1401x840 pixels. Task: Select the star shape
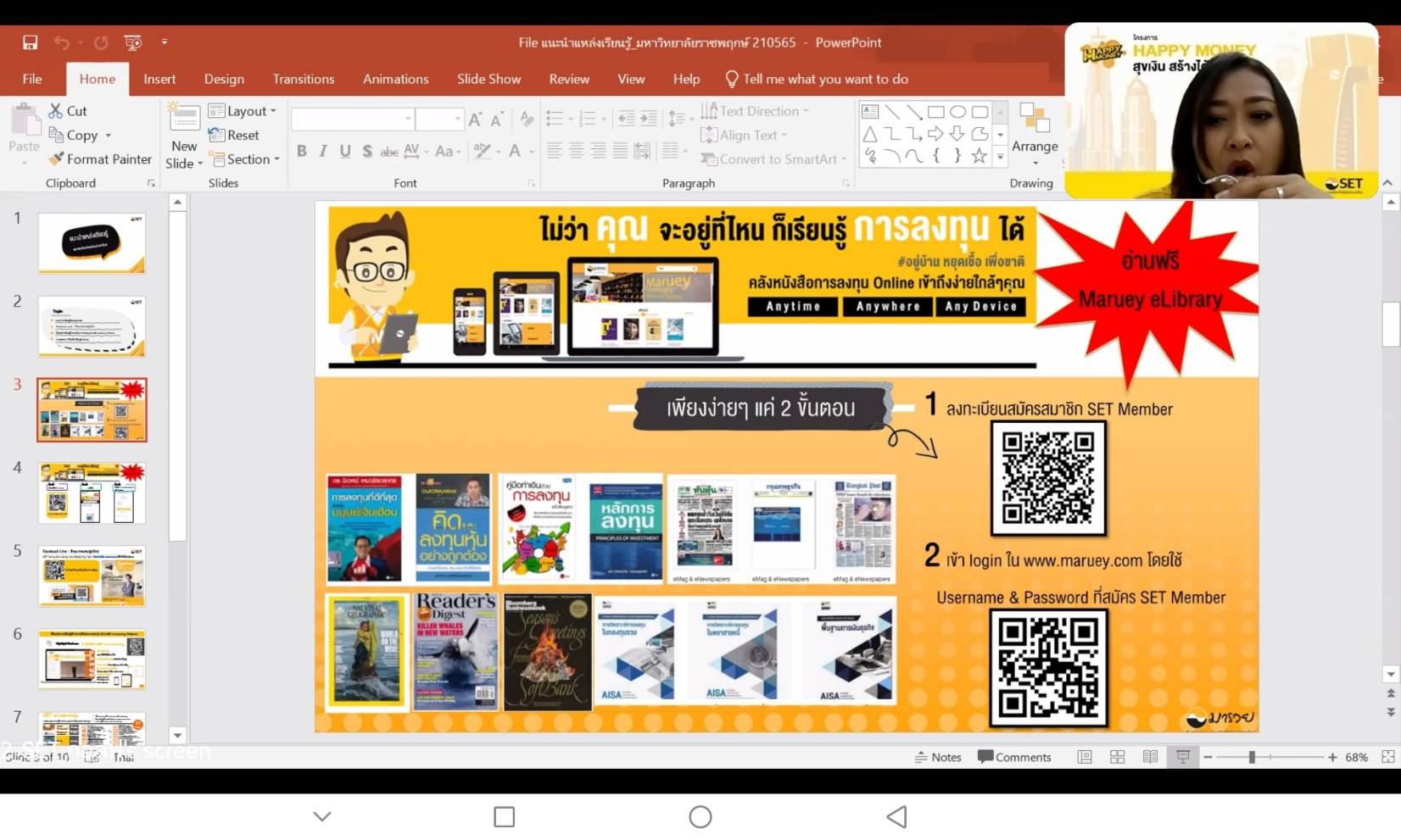click(980, 156)
